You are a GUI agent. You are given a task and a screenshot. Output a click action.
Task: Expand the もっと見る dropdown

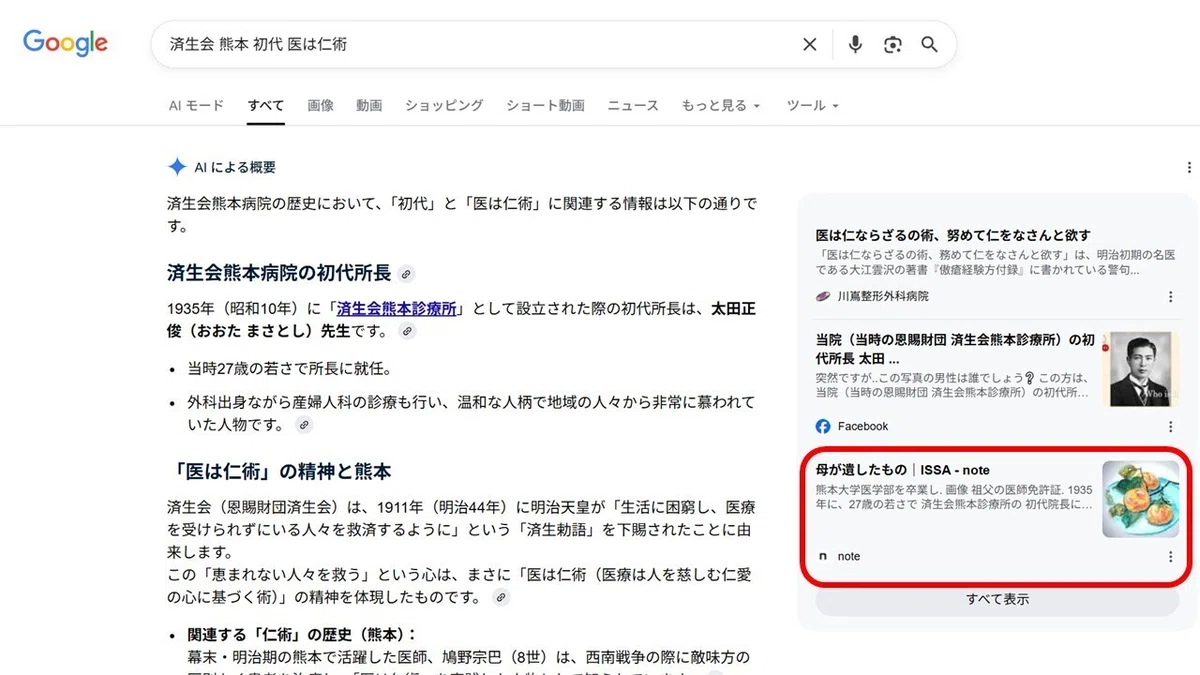(x=721, y=105)
